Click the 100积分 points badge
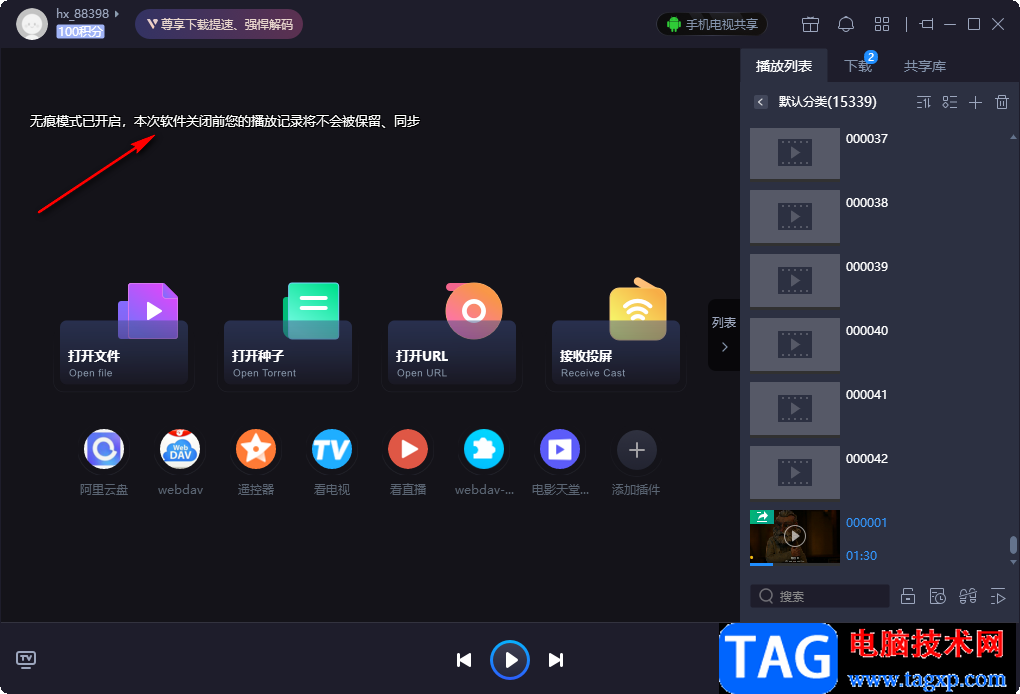 tap(80, 31)
